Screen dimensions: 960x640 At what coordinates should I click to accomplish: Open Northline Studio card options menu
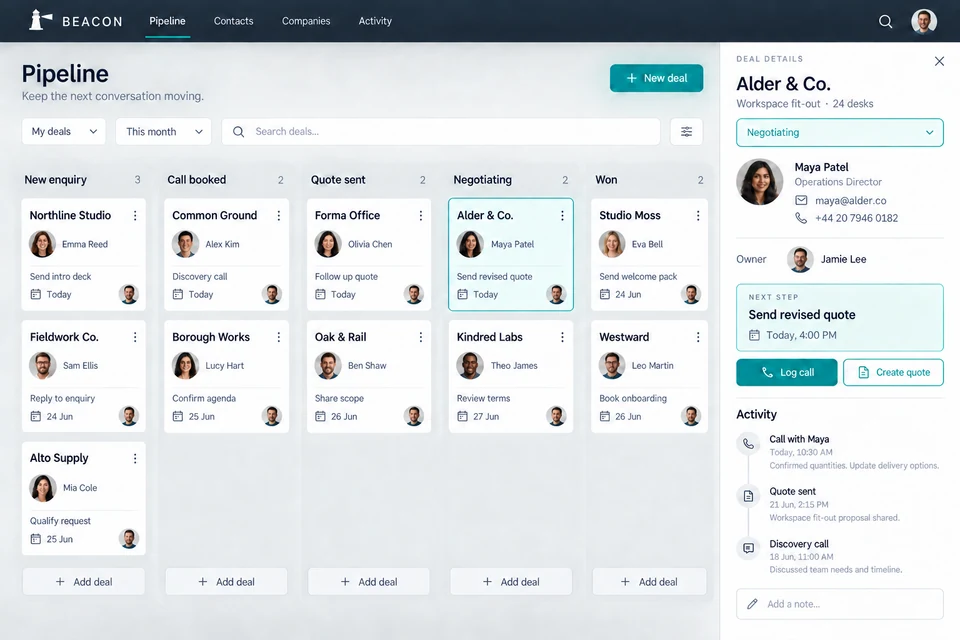point(135,216)
